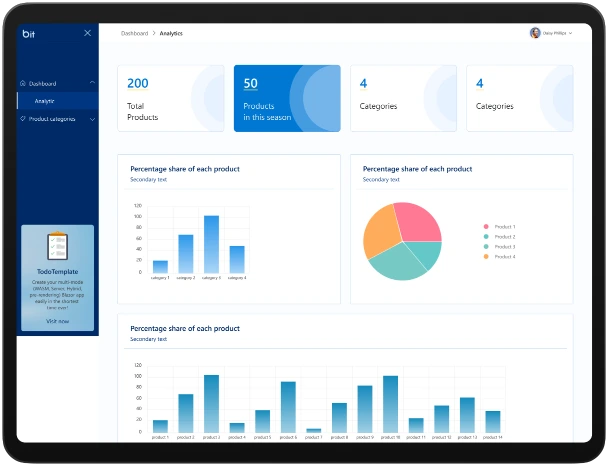Close the sidebar with the X icon
608x466 pixels.
tap(87, 33)
